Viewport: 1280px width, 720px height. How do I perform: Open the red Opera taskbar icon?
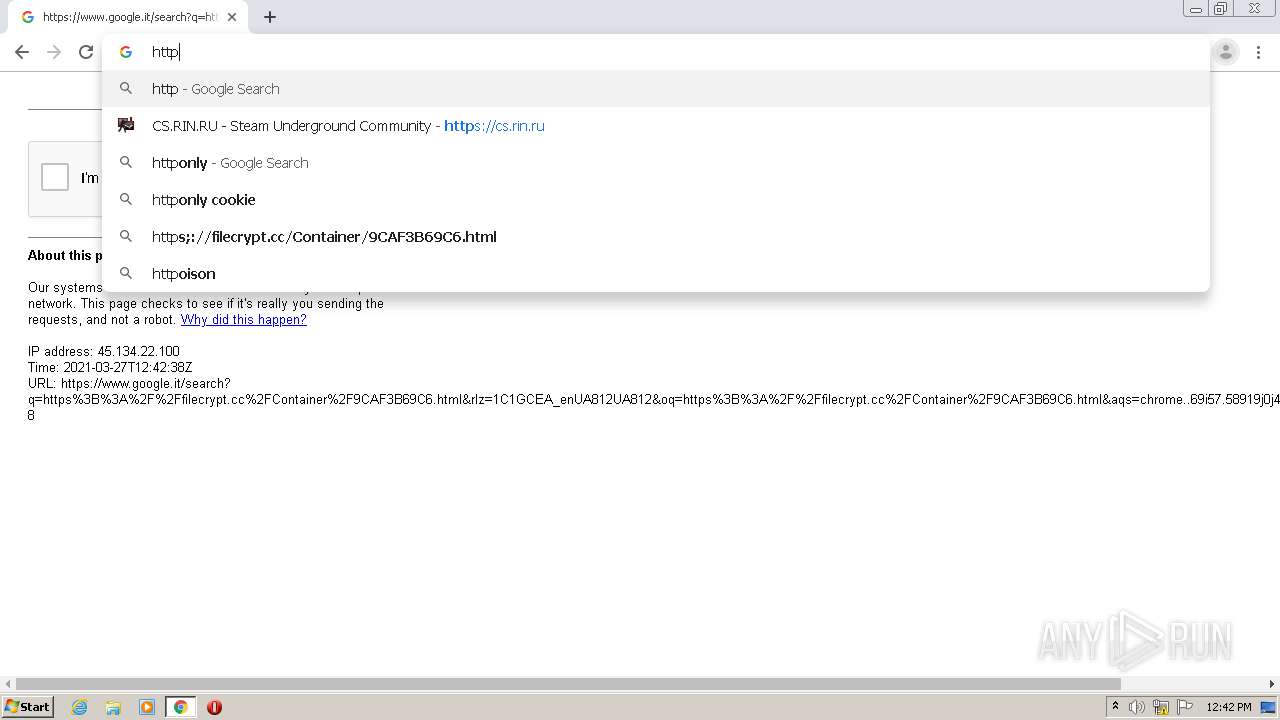point(214,707)
